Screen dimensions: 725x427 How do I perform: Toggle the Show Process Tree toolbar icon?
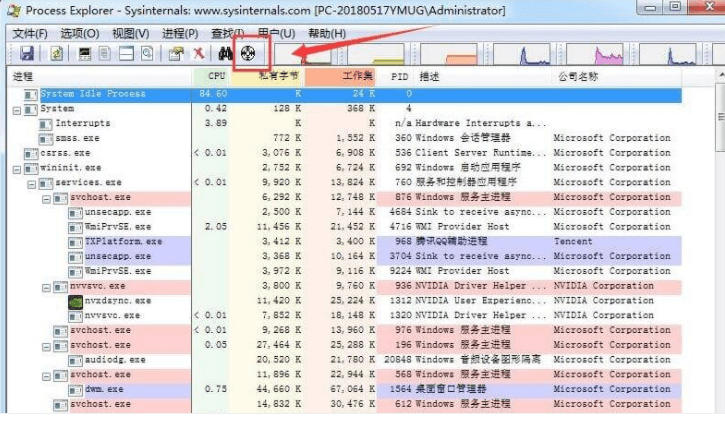click(105, 54)
